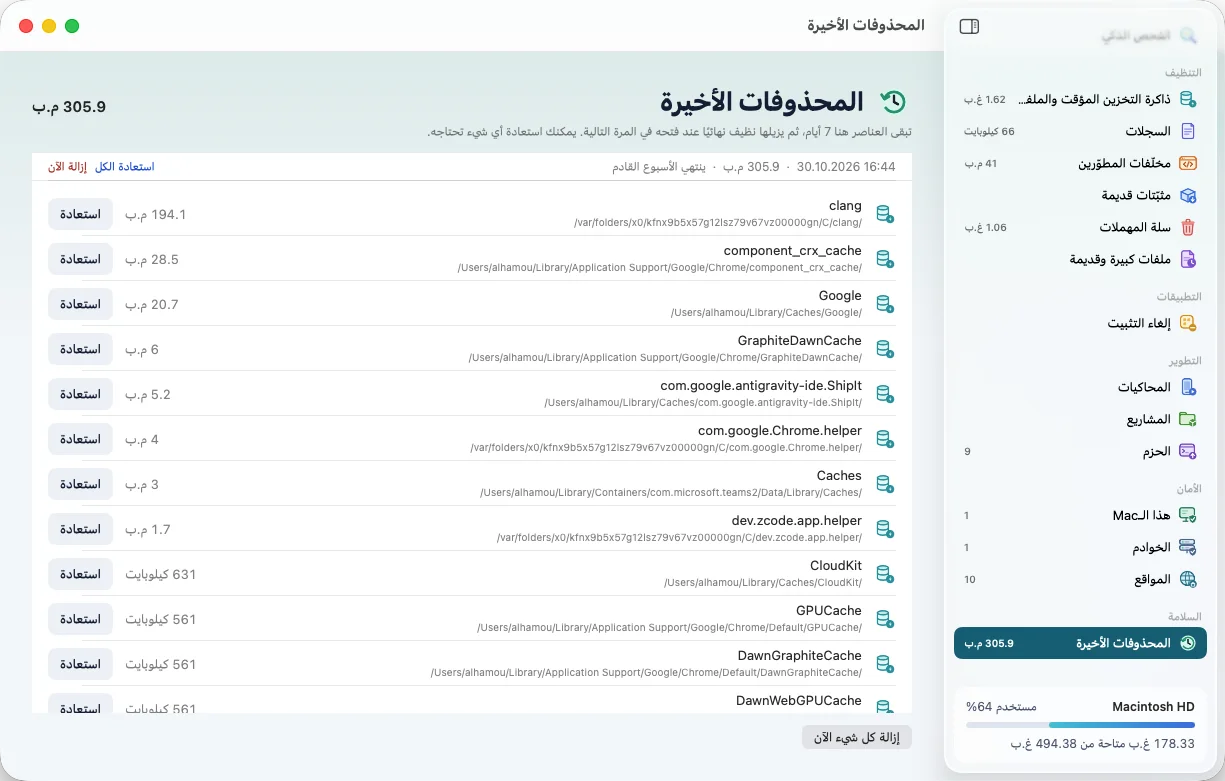Screen dimensions: 1225x781
Task: Restore com.google.Chrome.helper item
Action: pyautogui.click(x=80, y=439)
